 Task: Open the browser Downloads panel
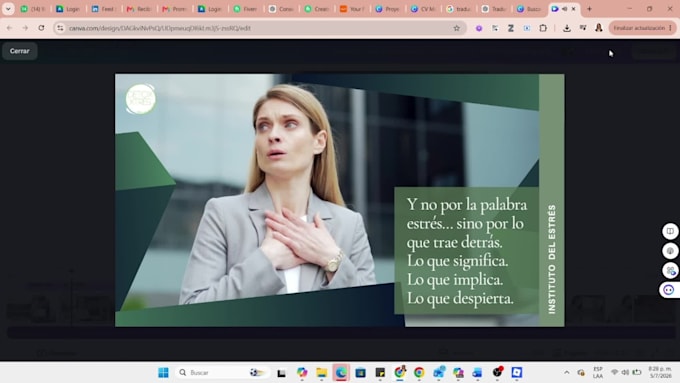pyautogui.click(x=567, y=28)
